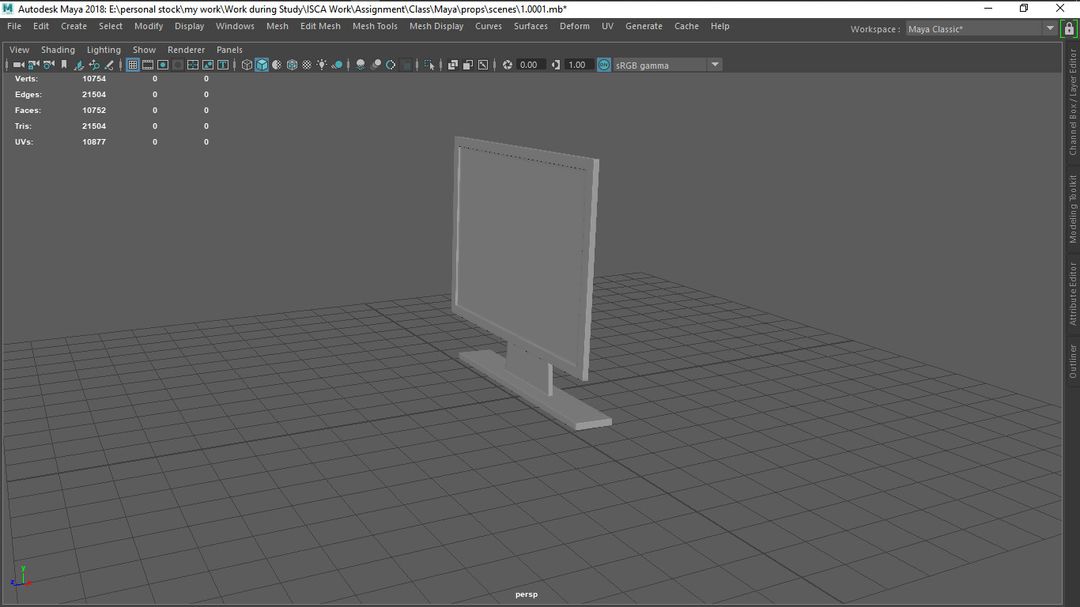This screenshot has width=1080, height=607.
Task: Click the Isolate Select icon
Action: pyautogui.click(x=430, y=65)
